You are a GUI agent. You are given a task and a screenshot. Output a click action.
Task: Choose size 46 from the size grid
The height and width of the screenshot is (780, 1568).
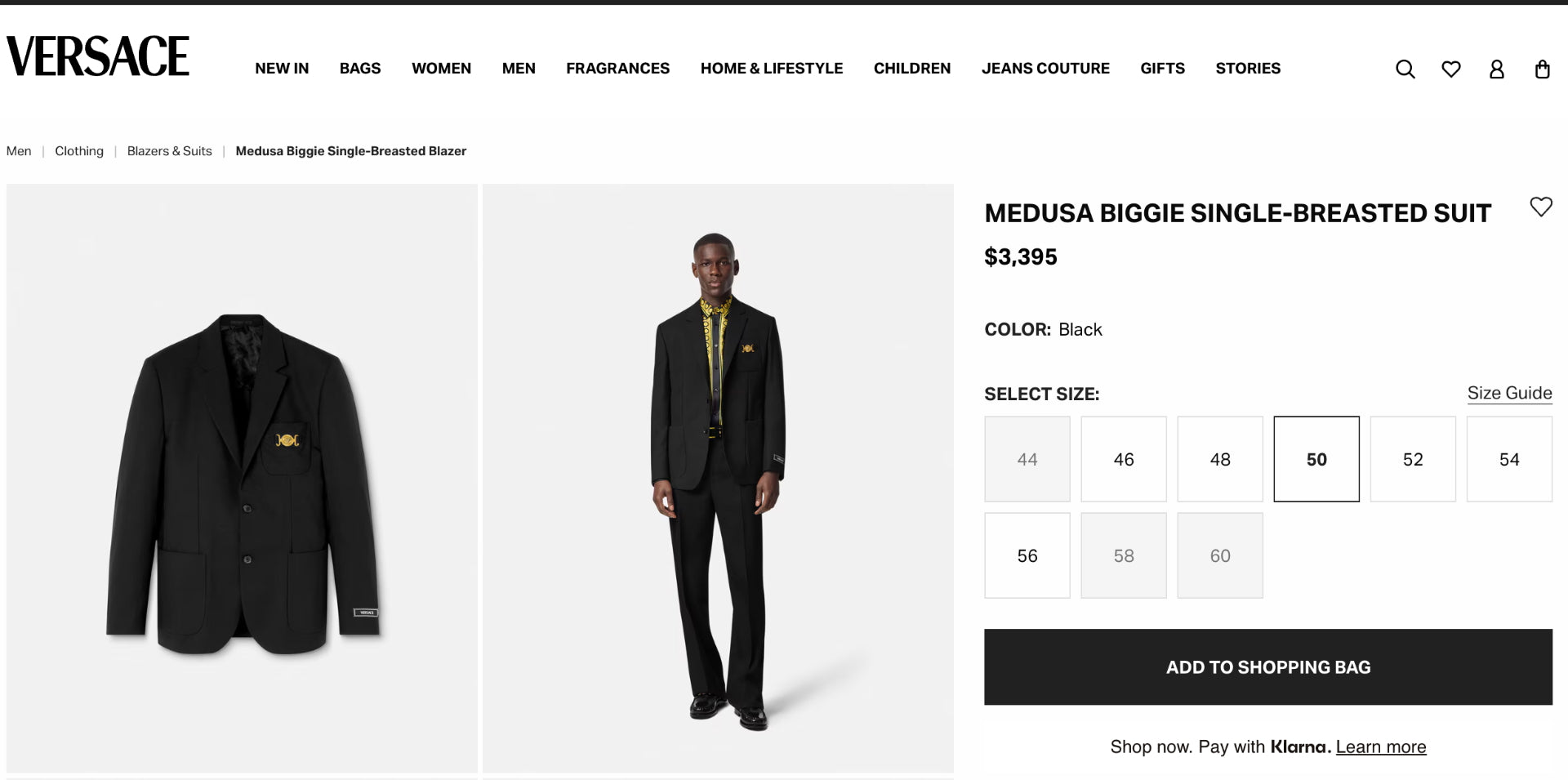point(1123,459)
